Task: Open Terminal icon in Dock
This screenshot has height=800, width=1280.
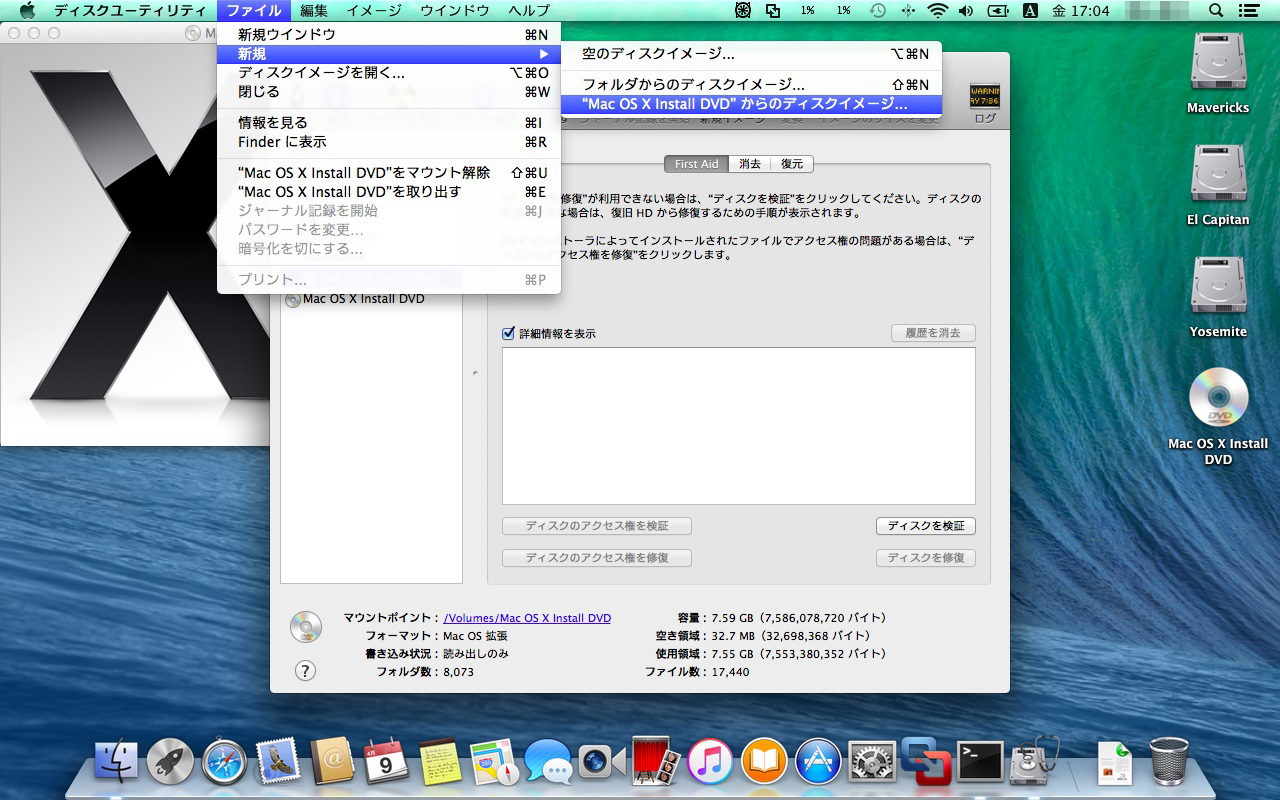Action: [x=980, y=763]
